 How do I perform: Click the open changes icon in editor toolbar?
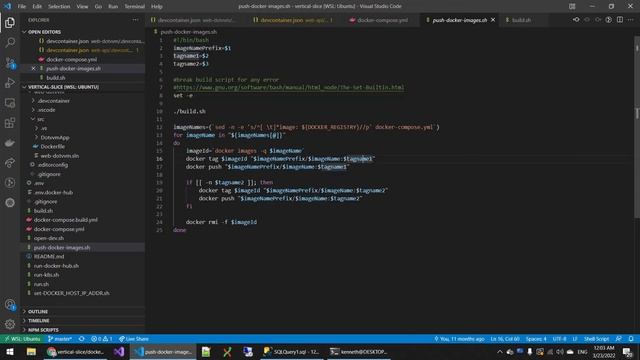(576, 20)
